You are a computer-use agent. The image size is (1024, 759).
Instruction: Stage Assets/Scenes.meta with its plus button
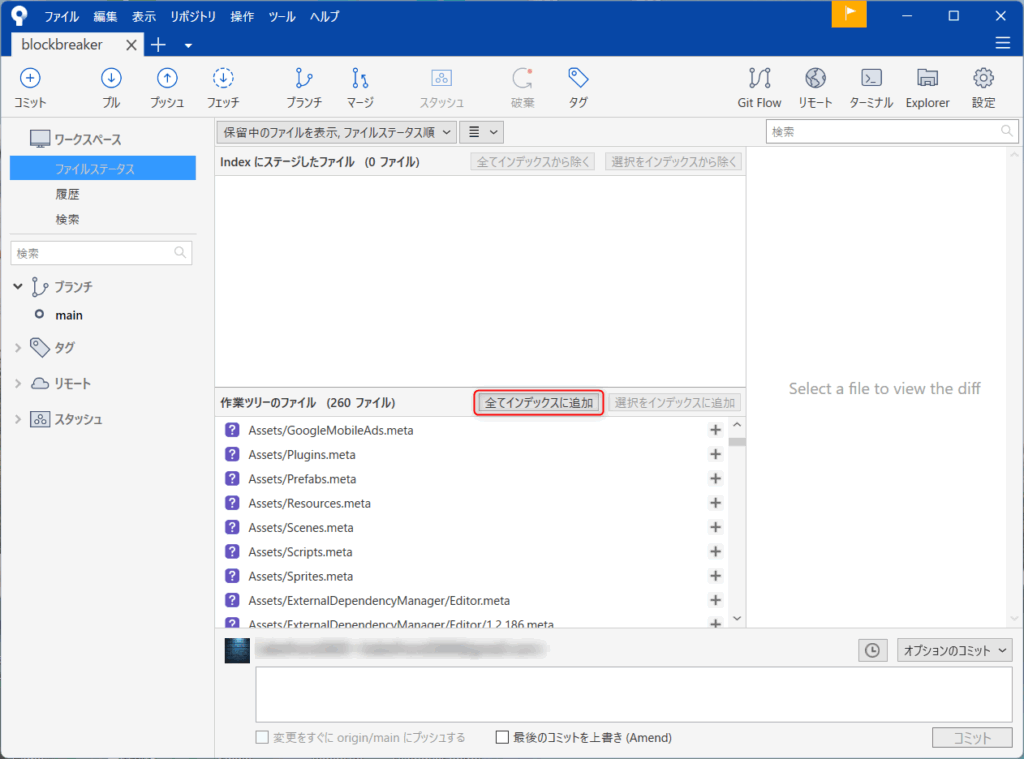(x=715, y=527)
